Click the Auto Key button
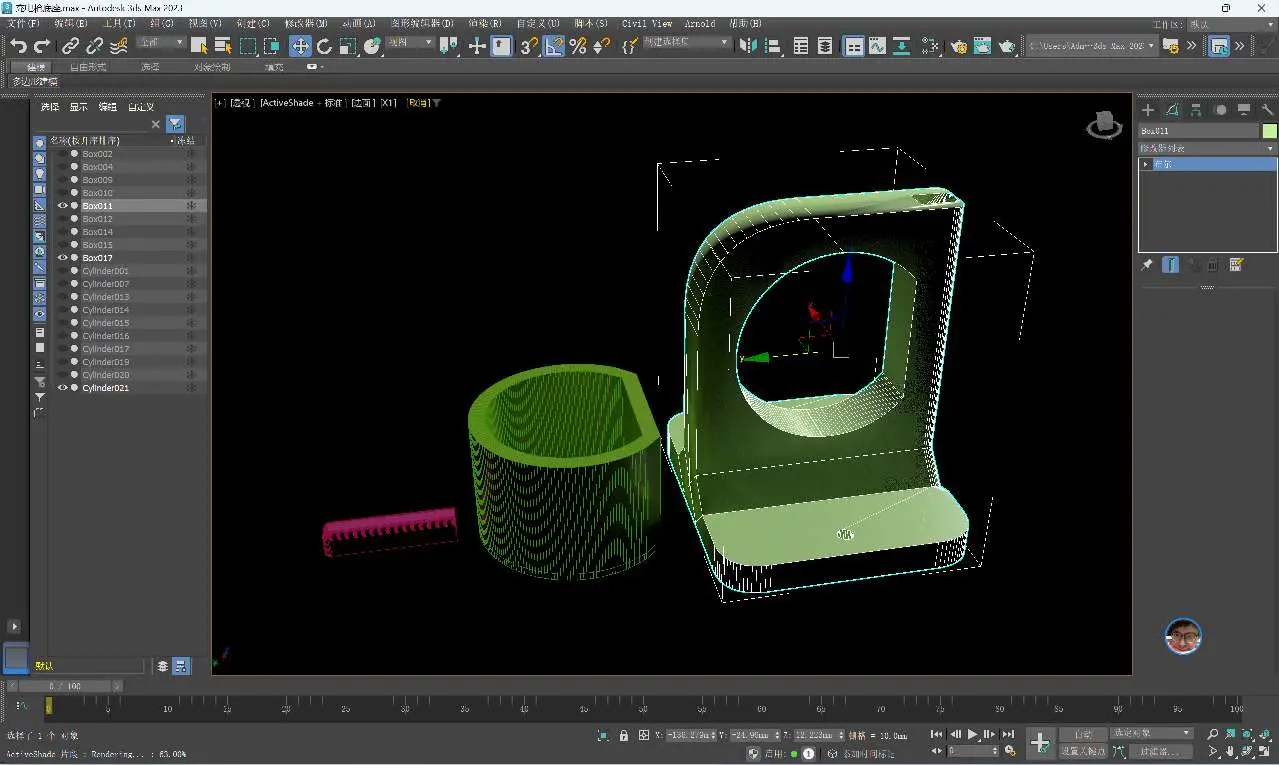The height and width of the screenshot is (765, 1279). (x=1082, y=734)
